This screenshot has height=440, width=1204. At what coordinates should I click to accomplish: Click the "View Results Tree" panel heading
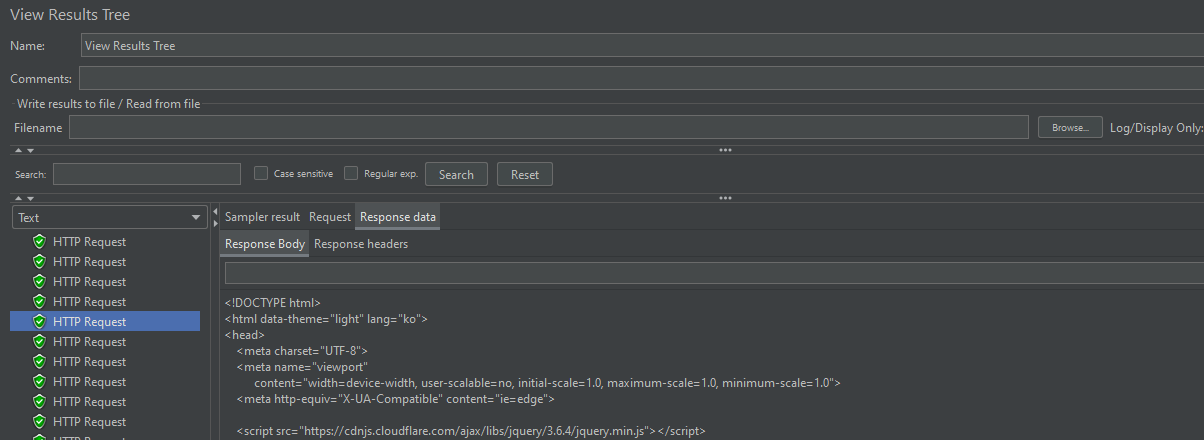click(x=70, y=15)
